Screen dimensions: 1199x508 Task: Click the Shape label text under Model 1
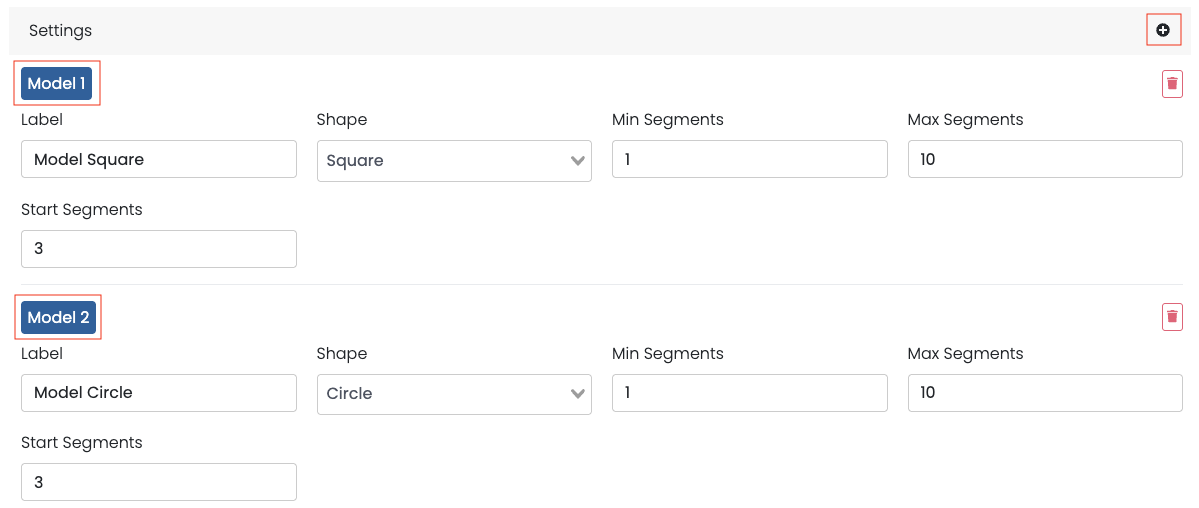click(341, 120)
